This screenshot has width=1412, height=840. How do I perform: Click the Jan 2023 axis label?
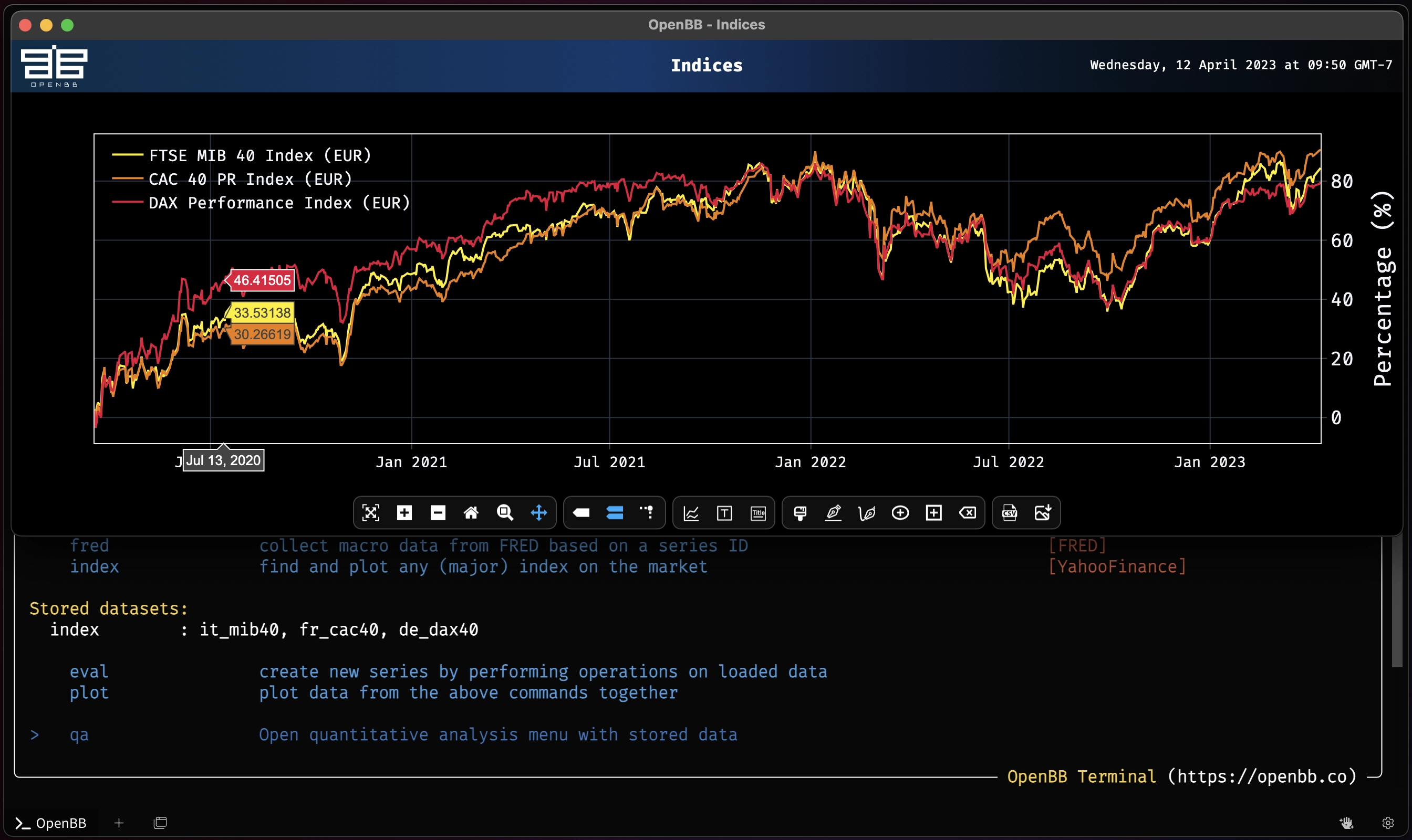tap(1210, 462)
